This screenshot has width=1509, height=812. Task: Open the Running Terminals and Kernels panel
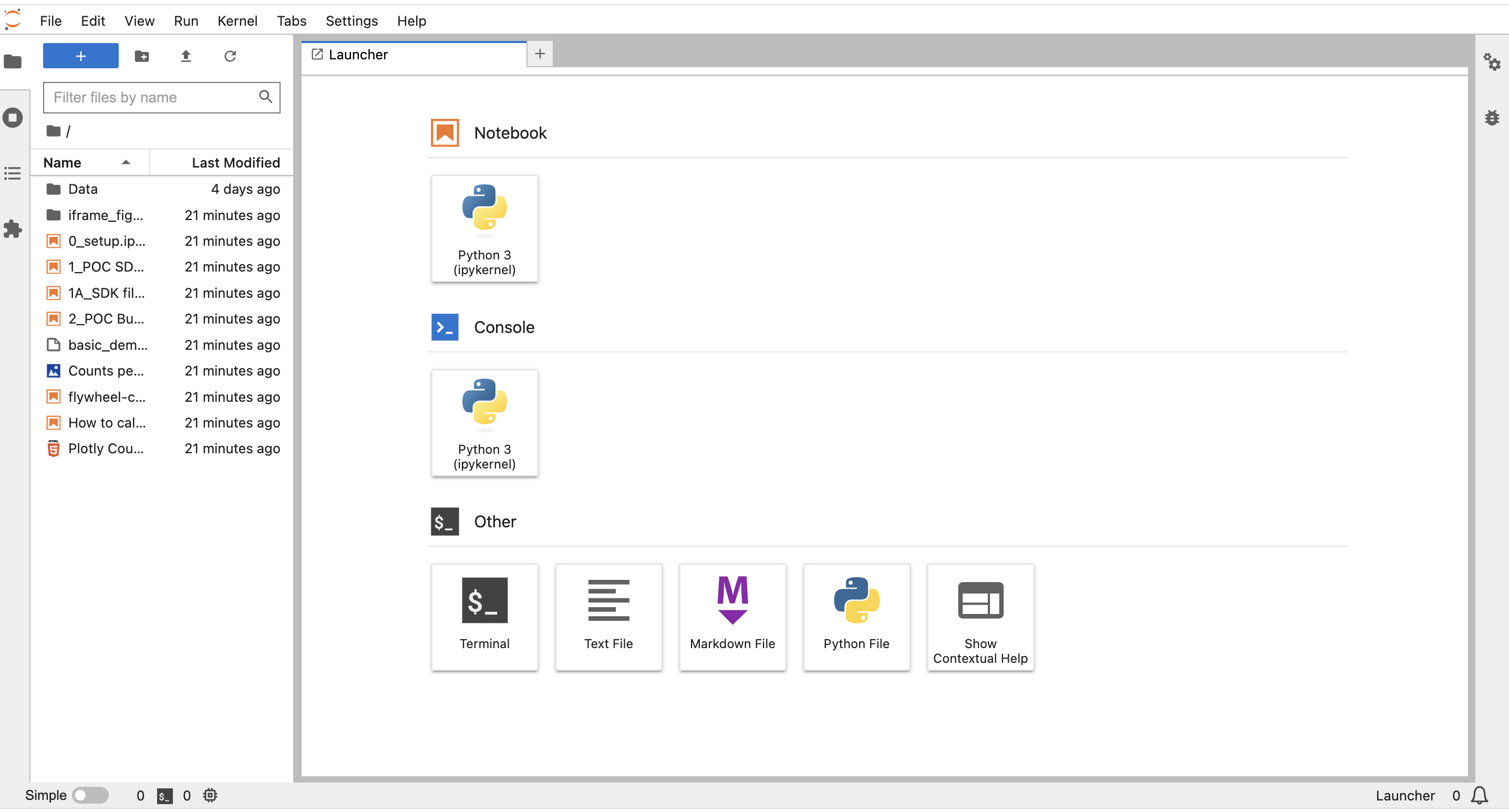click(13, 117)
